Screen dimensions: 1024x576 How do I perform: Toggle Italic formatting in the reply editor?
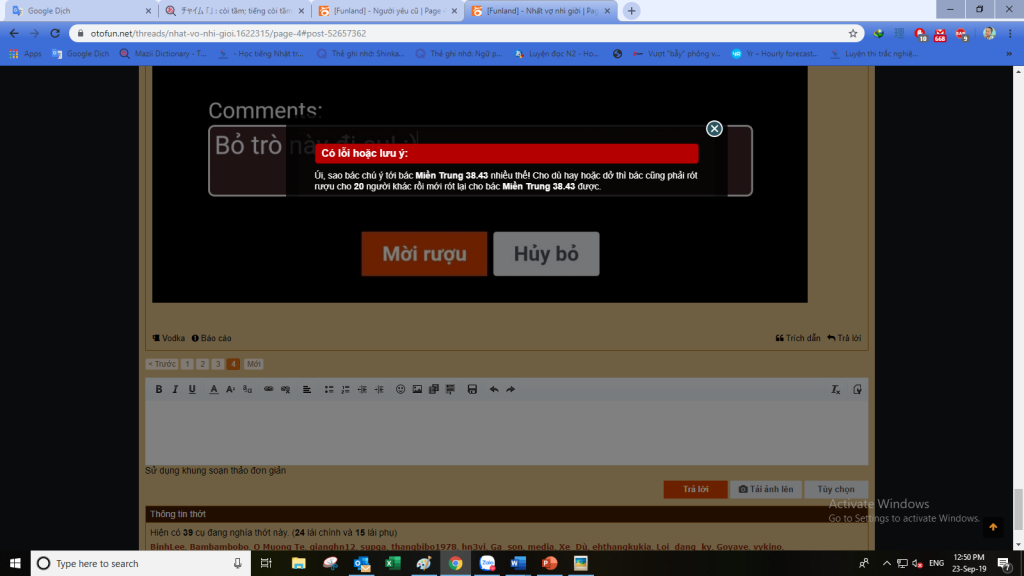[175, 389]
